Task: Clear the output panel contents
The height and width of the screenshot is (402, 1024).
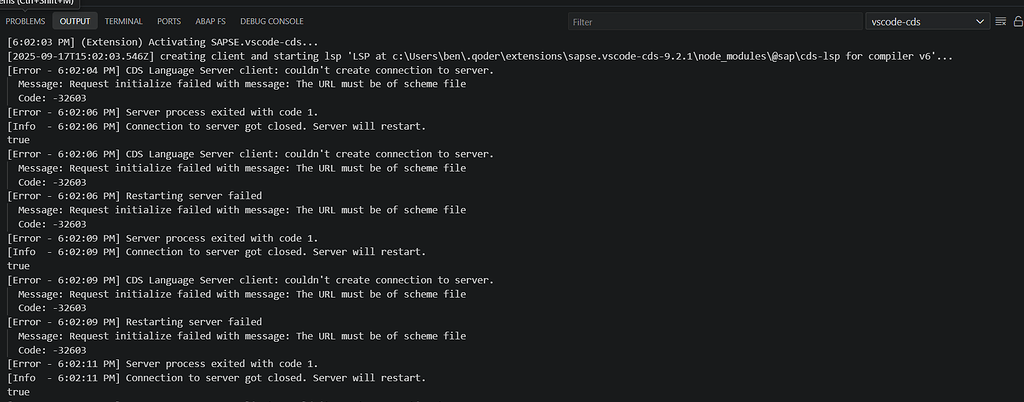Action: click(x=1000, y=21)
